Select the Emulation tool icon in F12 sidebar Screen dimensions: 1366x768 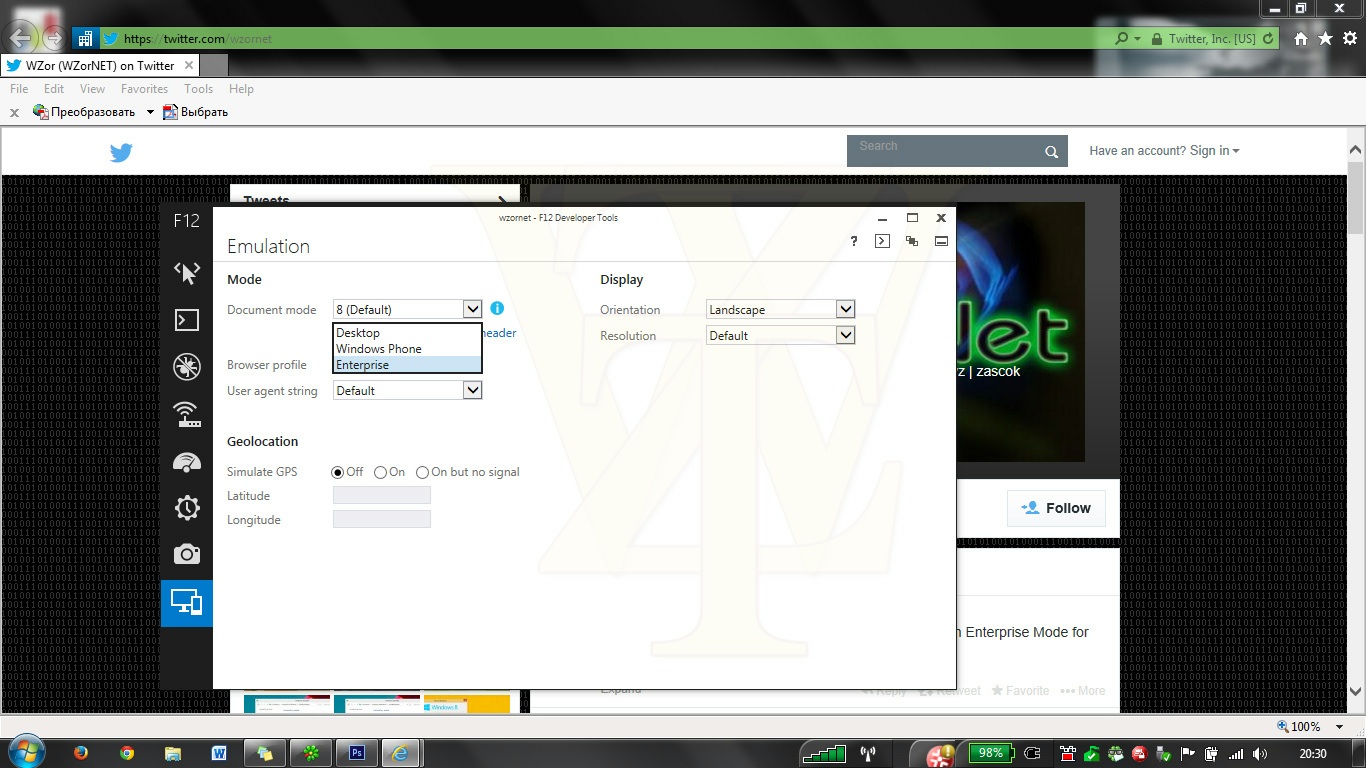click(187, 602)
